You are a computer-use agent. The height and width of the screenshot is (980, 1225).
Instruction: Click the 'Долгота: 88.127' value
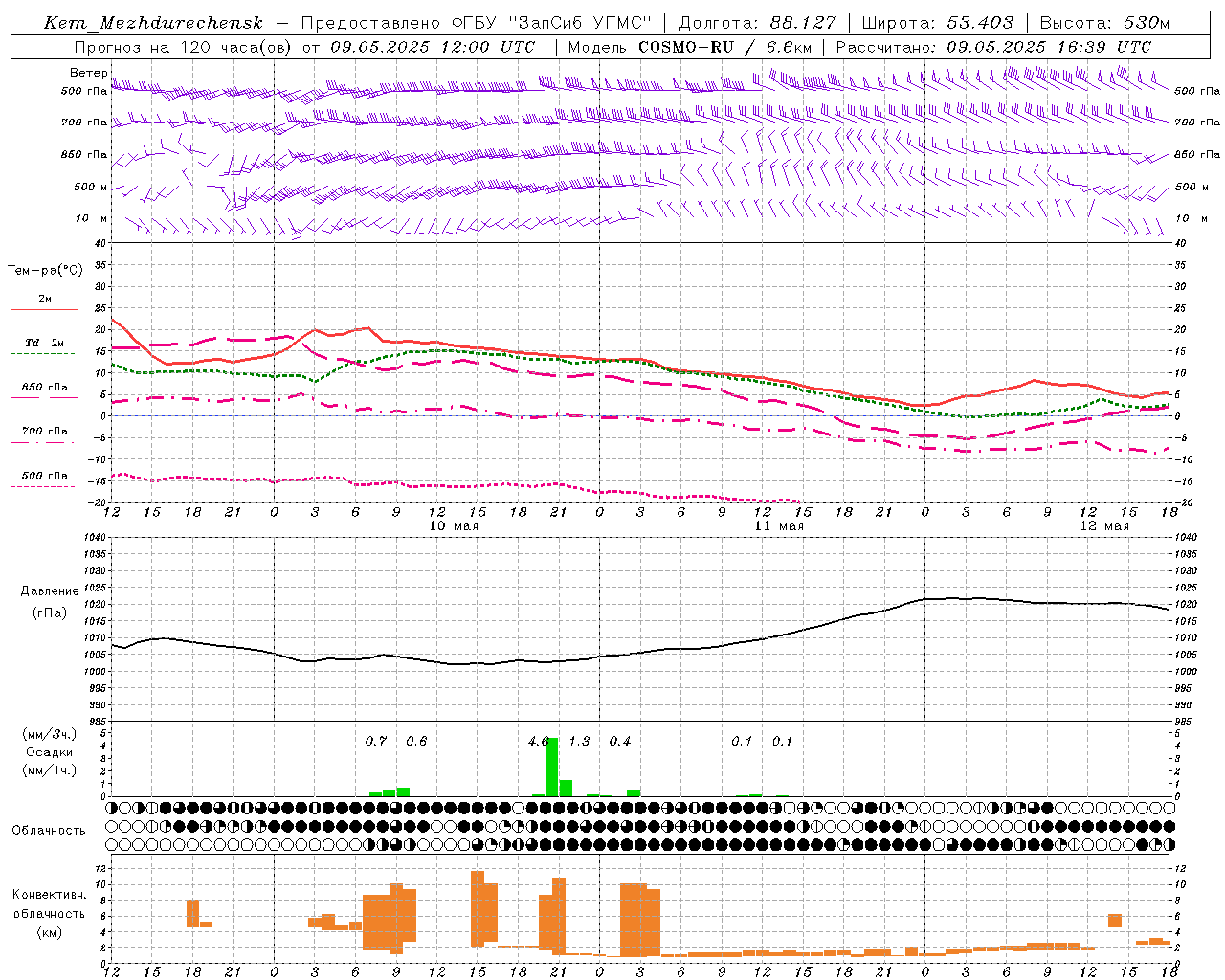pos(757,23)
